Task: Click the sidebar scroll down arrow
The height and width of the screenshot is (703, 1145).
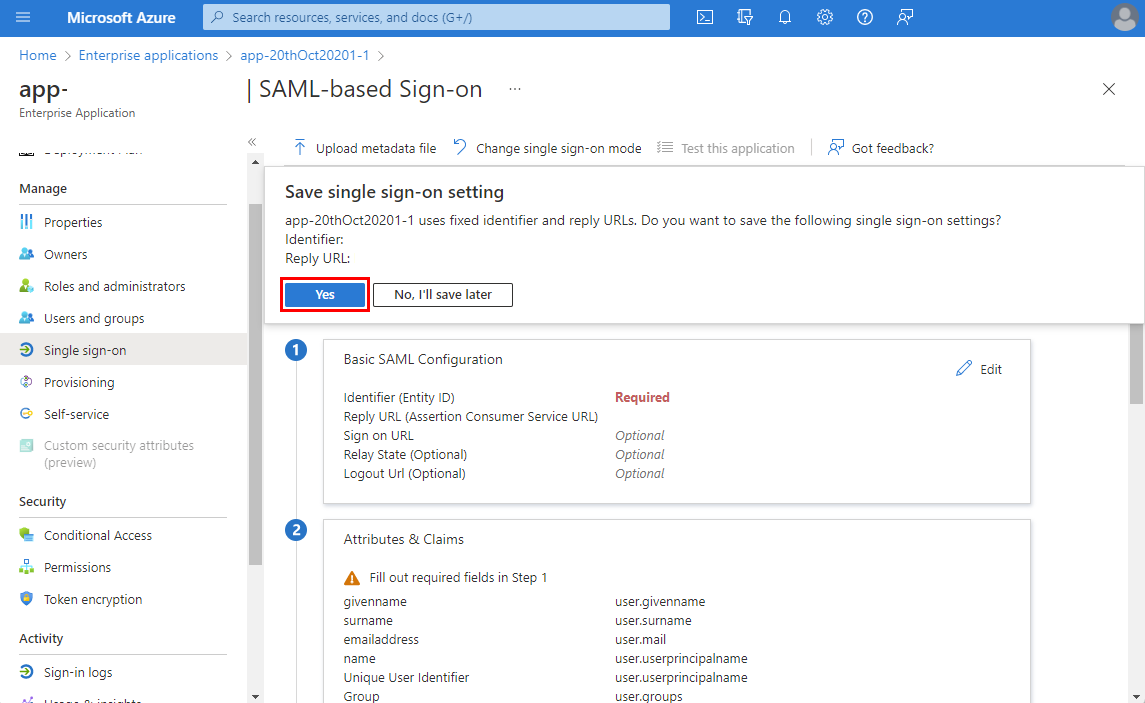Action: pos(255,696)
